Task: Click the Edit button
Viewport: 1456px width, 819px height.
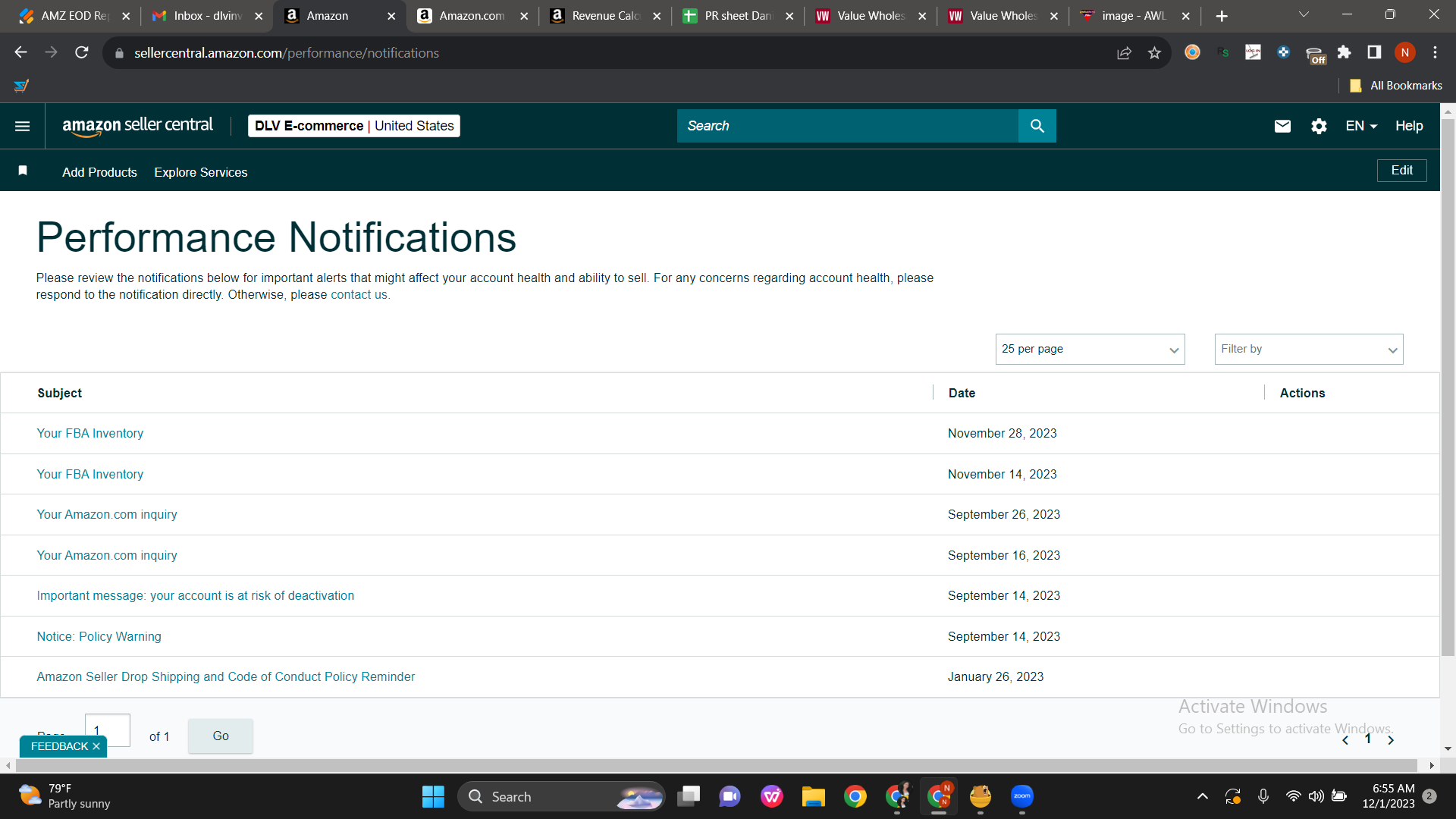Action: 1401,171
